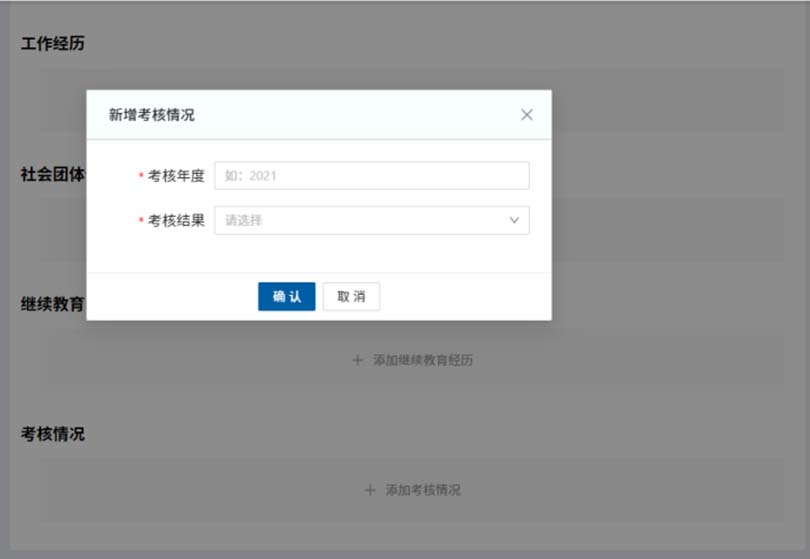This screenshot has width=810, height=559.
Task: Click the 考核情况 section heading
Action: (53, 434)
